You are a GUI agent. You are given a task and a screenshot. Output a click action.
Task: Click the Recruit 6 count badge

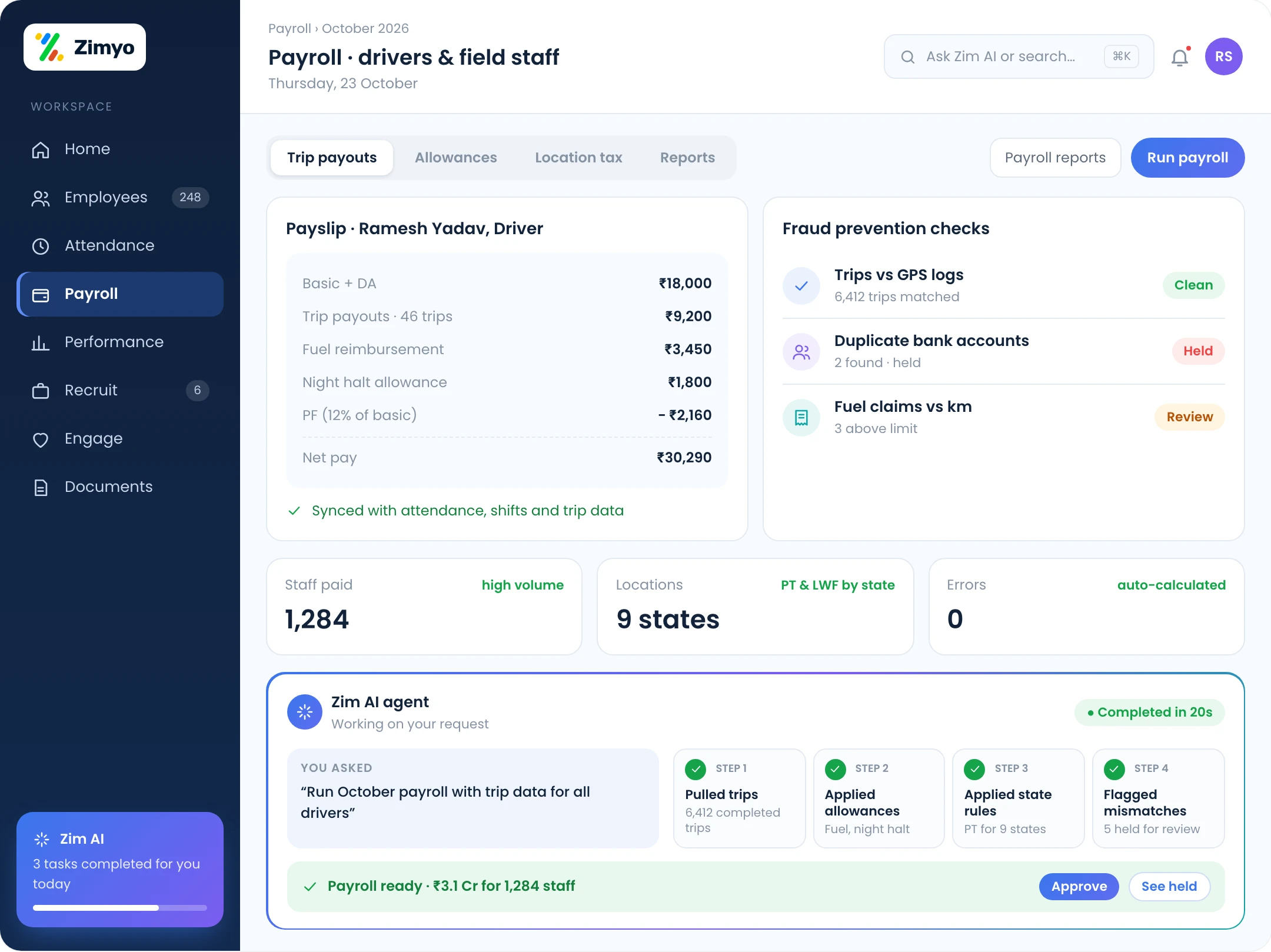tap(197, 391)
